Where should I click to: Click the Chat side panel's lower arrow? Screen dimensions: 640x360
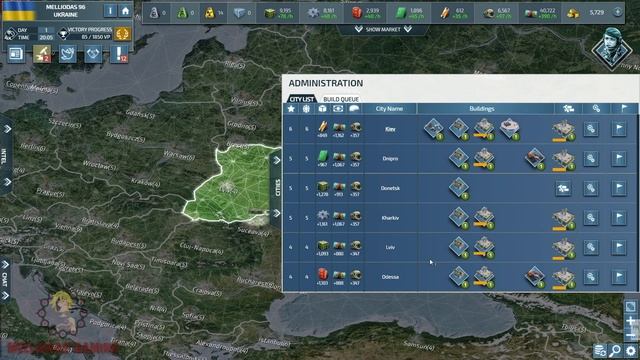tap(5, 295)
